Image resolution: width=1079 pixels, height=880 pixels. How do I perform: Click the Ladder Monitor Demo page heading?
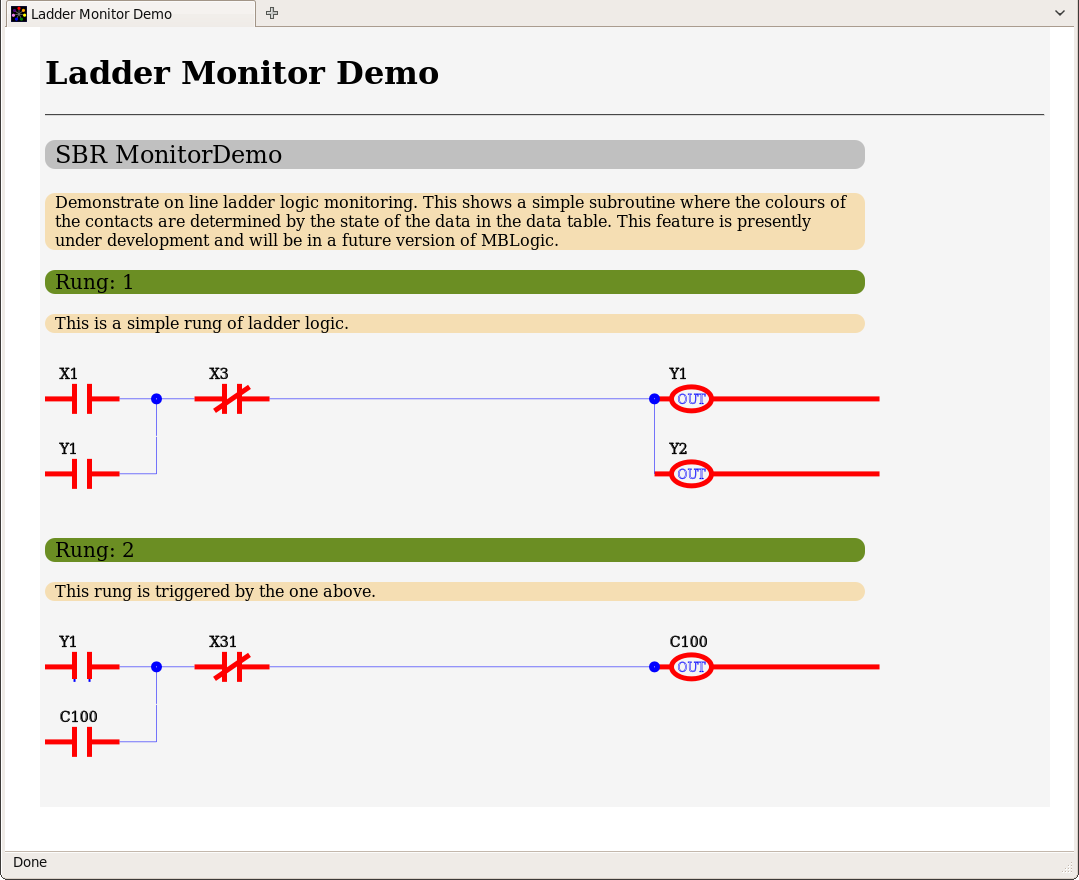pyautogui.click(x=242, y=73)
